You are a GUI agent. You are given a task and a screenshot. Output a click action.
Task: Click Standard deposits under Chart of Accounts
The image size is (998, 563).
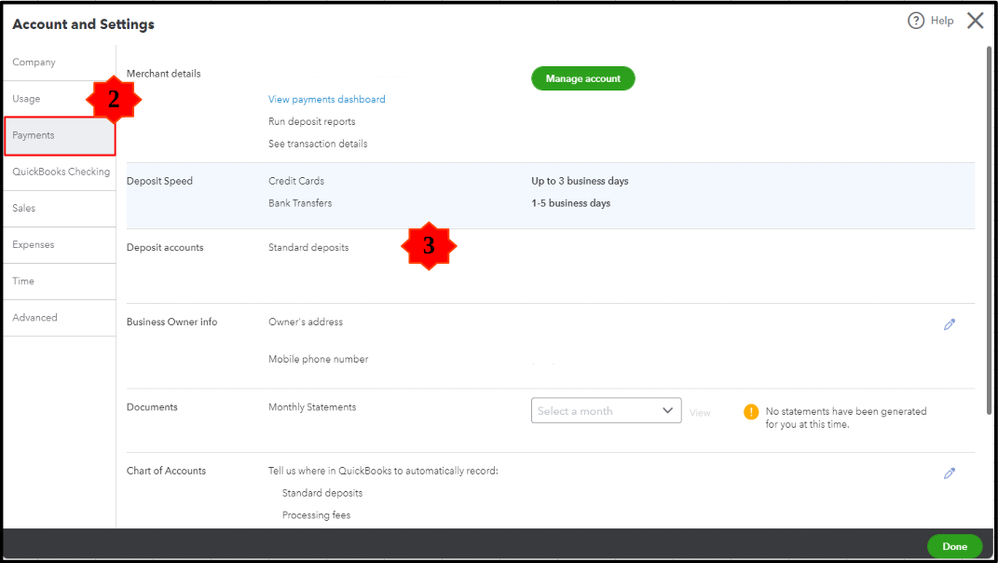pos(322,493)
